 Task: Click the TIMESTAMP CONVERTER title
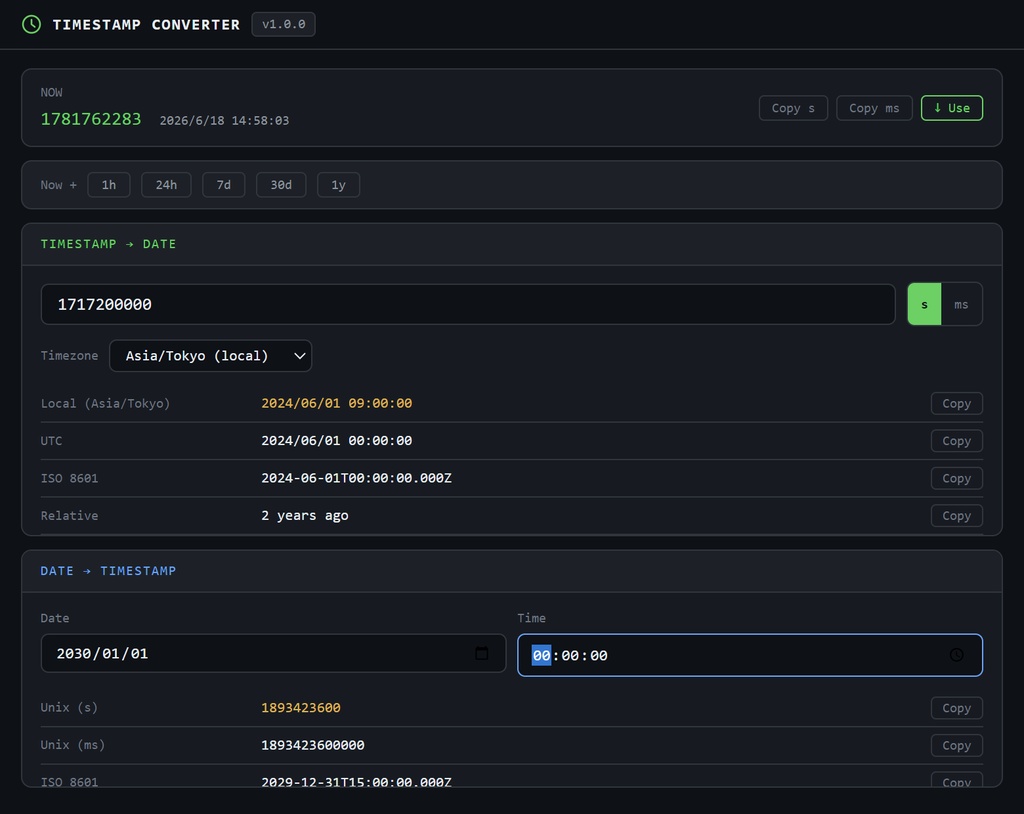[x=146, y=24]
